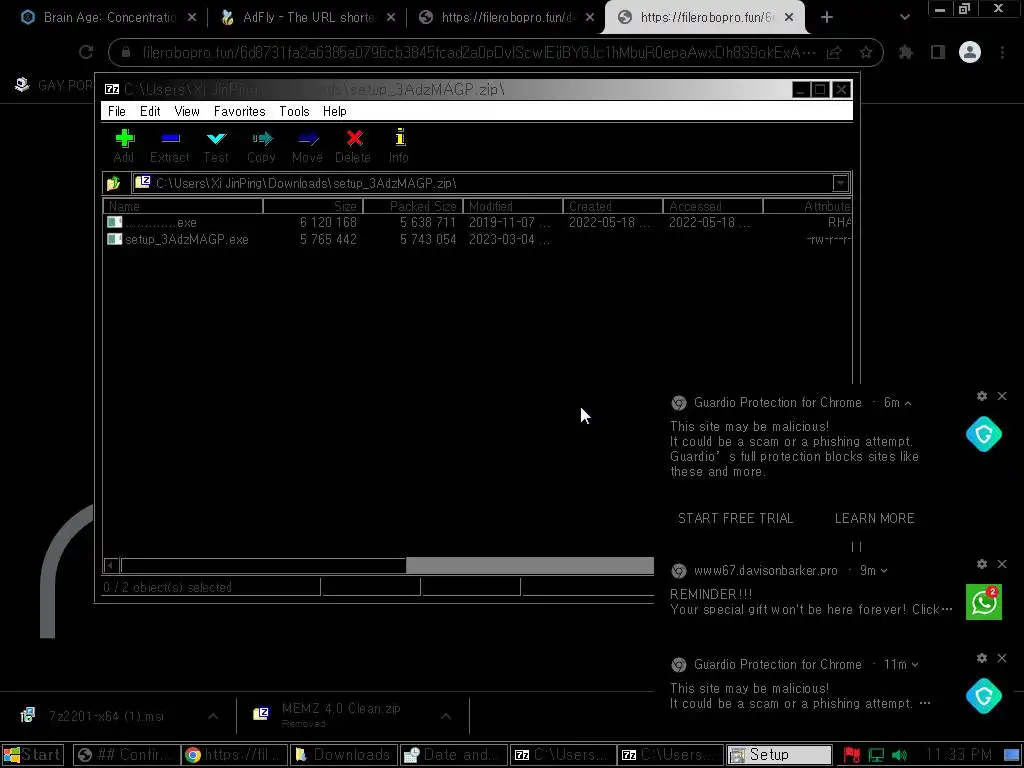Screen dimensions: 1024x768
Task: Open the Edit menu in 7-Zip
Action: point(150,112)
